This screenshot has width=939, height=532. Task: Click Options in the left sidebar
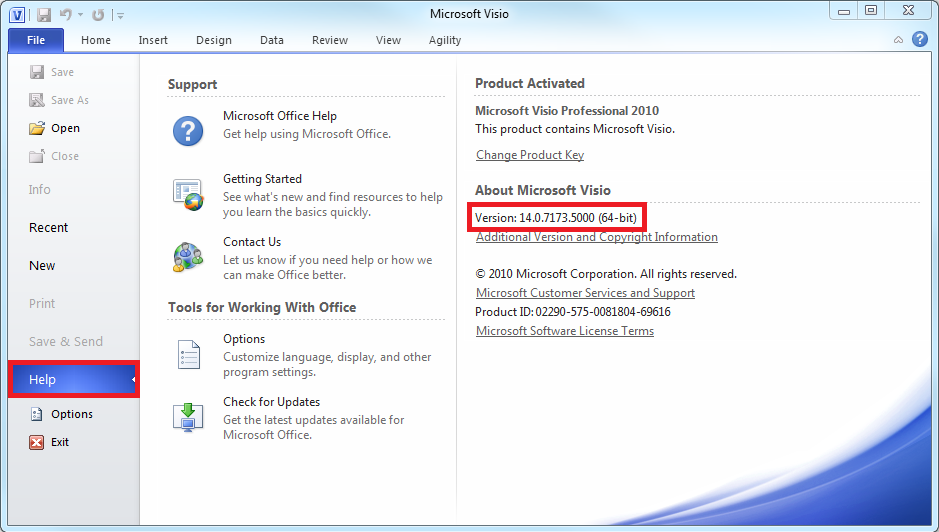[x=72, y=414]
